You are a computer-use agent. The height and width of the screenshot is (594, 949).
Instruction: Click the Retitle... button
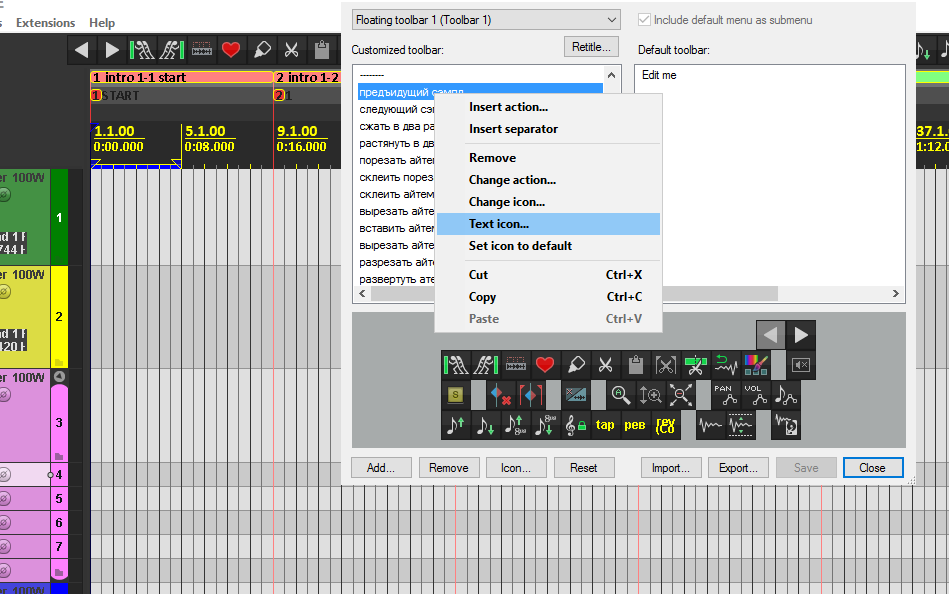590,47
